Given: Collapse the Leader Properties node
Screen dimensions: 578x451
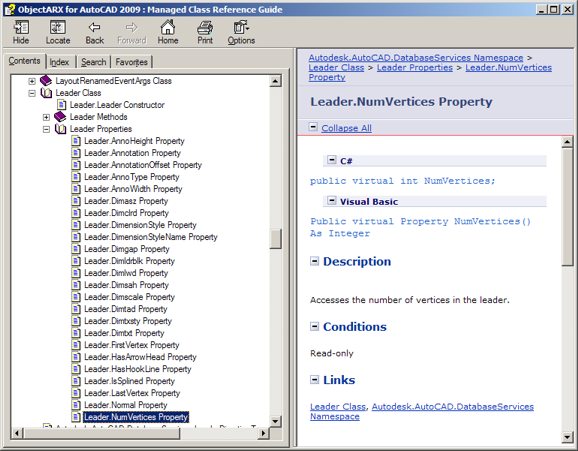Looking at the screenshot, I should pos(46,129).
